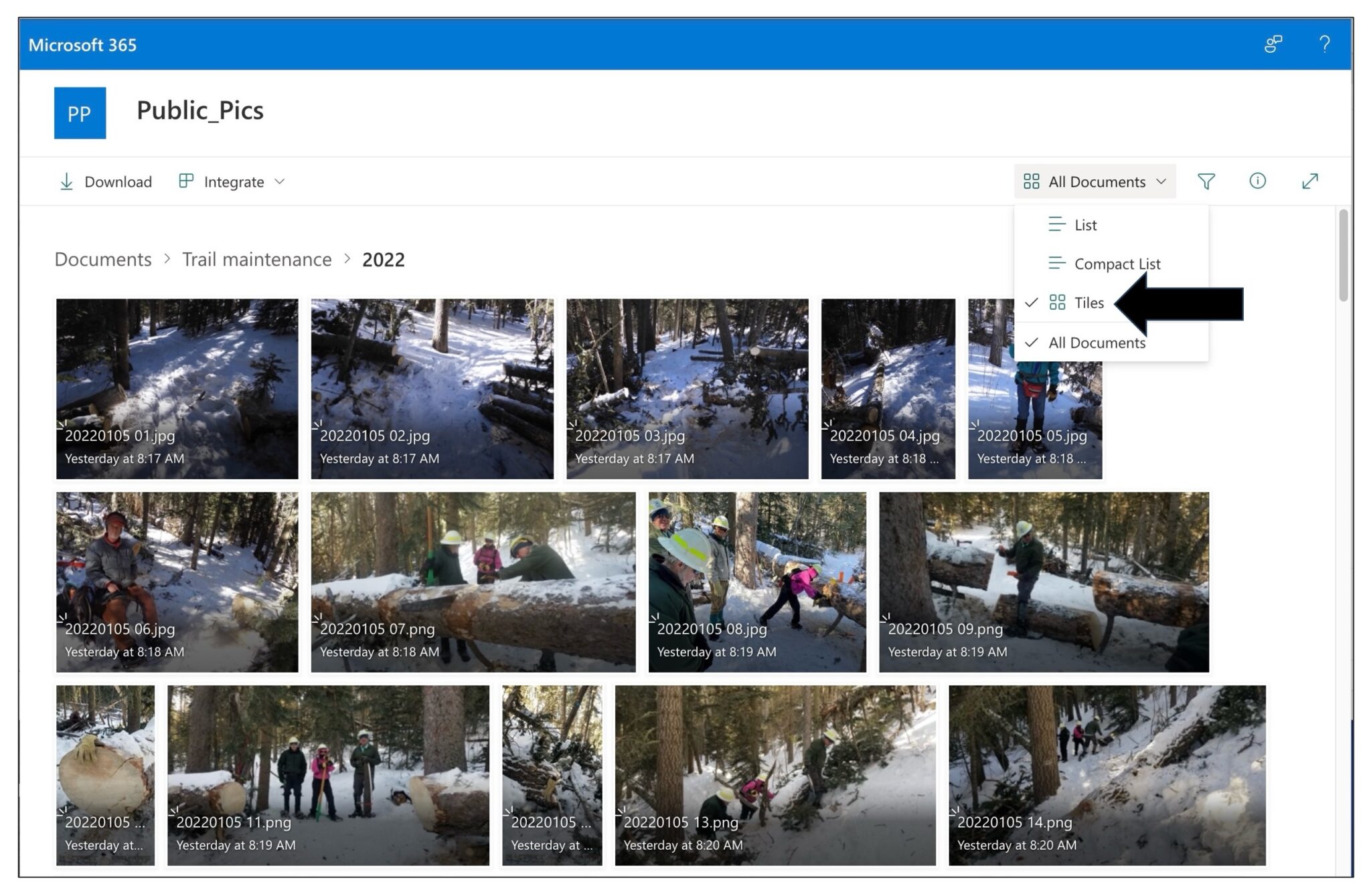Screen dimensions: 1371x896
Task: Expand the Integrate dropdown chevron
Action: coord(280,181)
